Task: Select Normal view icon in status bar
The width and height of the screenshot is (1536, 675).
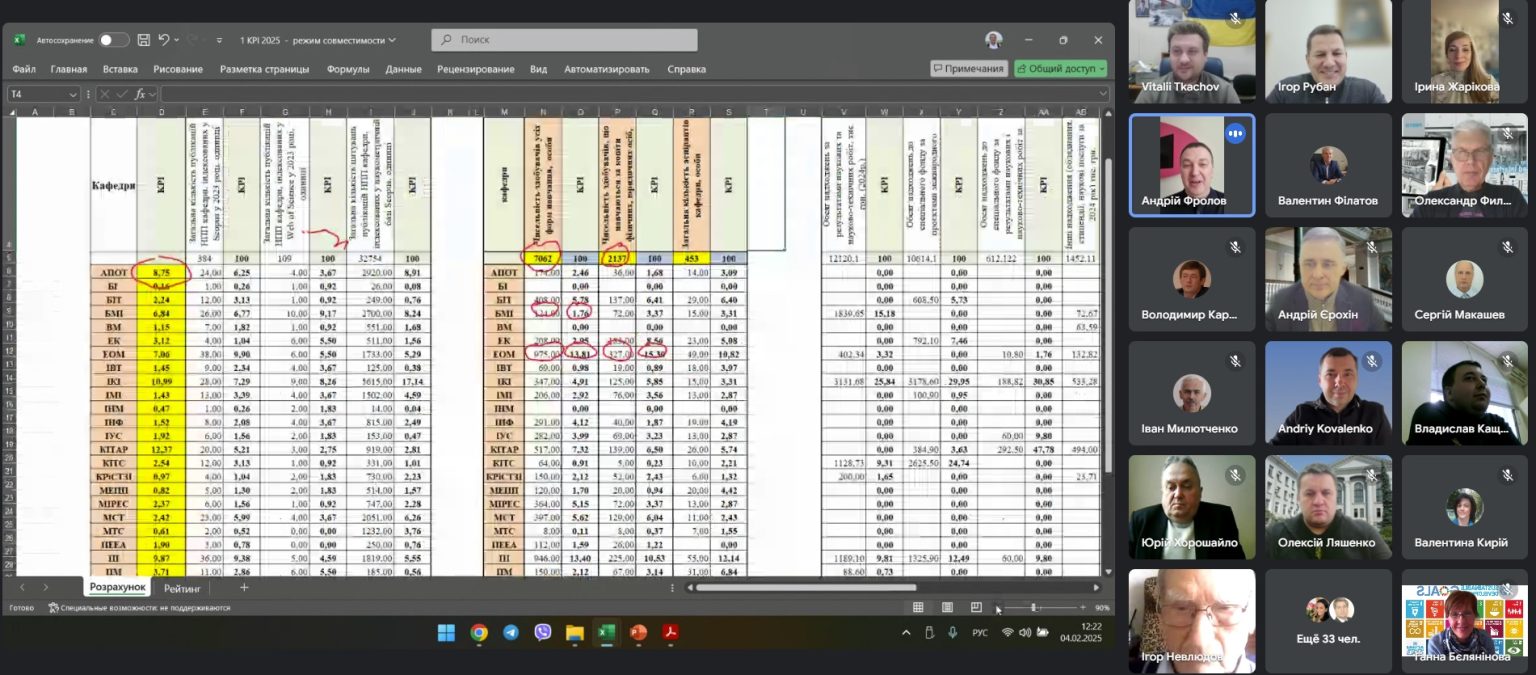Action: [x=918, y=607]
